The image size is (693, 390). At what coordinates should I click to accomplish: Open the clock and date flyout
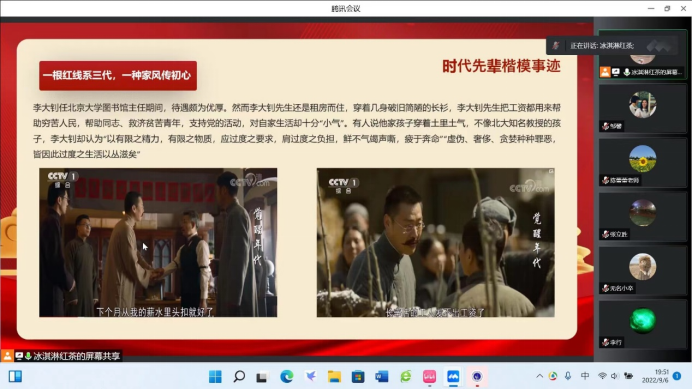(x=655, y=376)
